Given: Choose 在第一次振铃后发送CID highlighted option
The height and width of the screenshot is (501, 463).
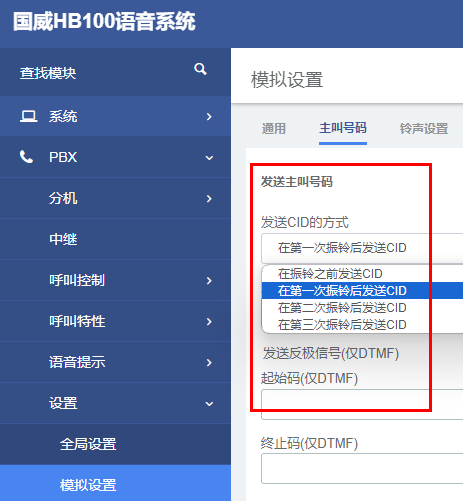Looking at the screenshot, I should click(x=362, y=291).
